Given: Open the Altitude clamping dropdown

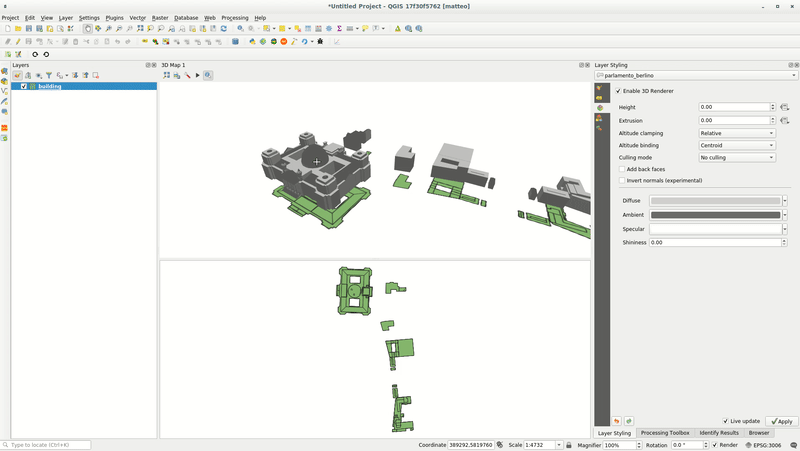Looking at the screenshot, I should tap(736, 133).
